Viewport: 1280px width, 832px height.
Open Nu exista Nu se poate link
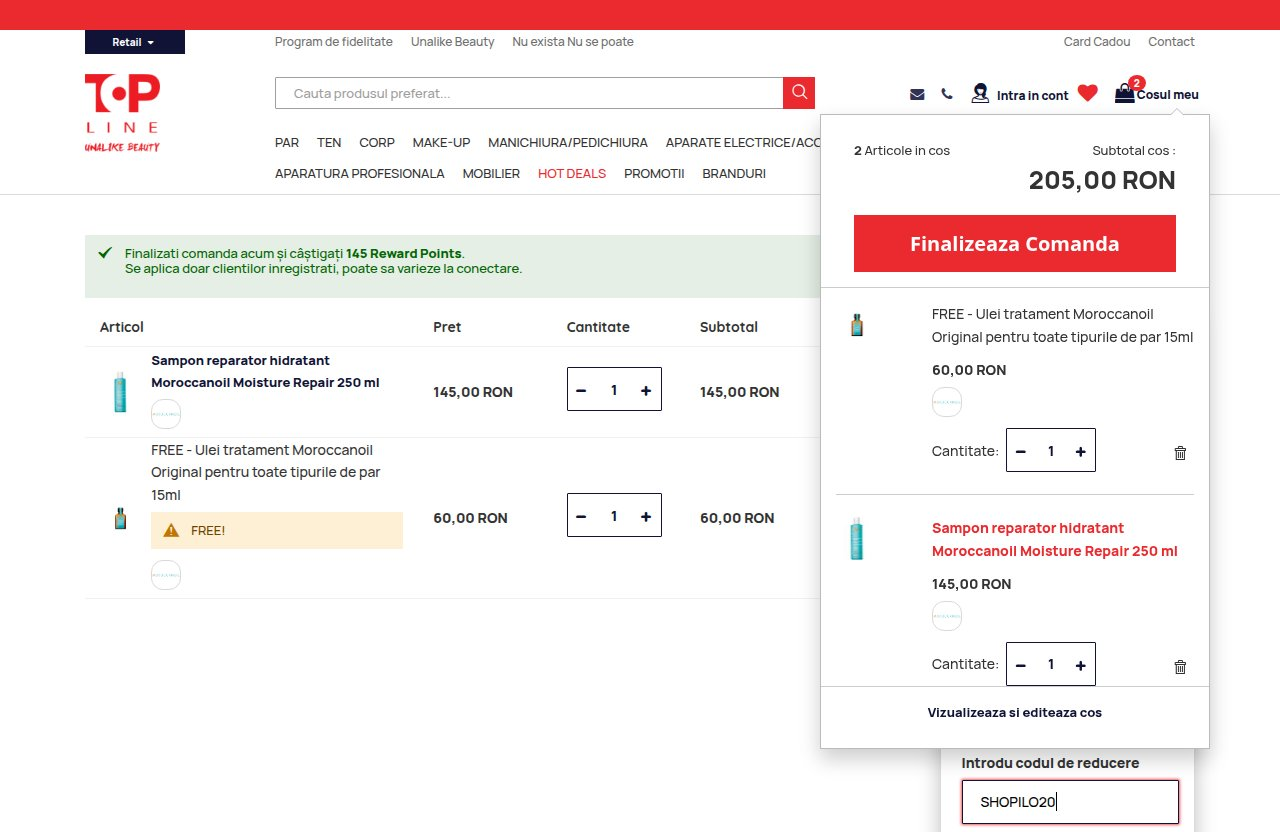point(573,42)
